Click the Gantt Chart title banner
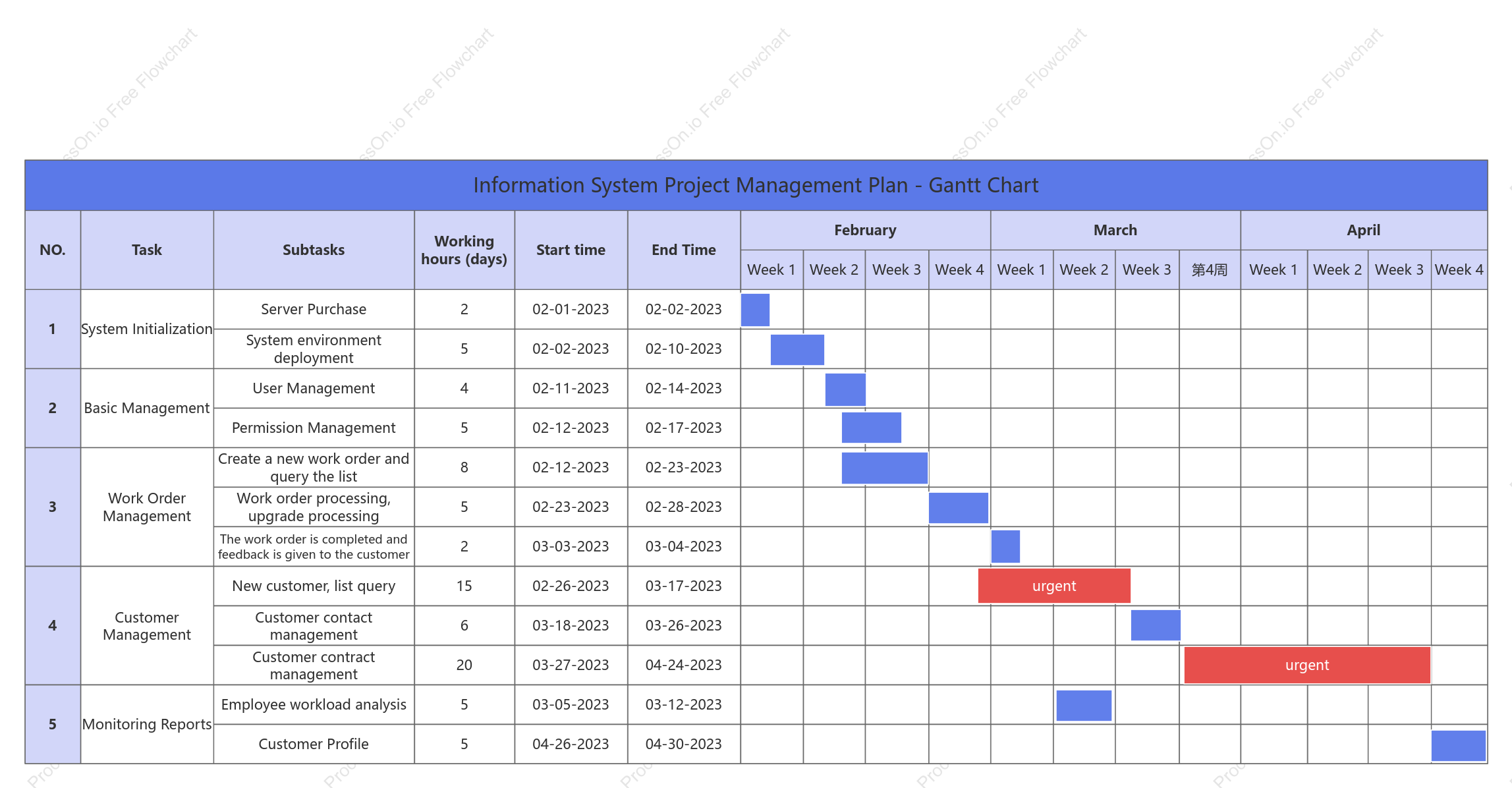Screen dimensions: 1512x788 [756, 185]
